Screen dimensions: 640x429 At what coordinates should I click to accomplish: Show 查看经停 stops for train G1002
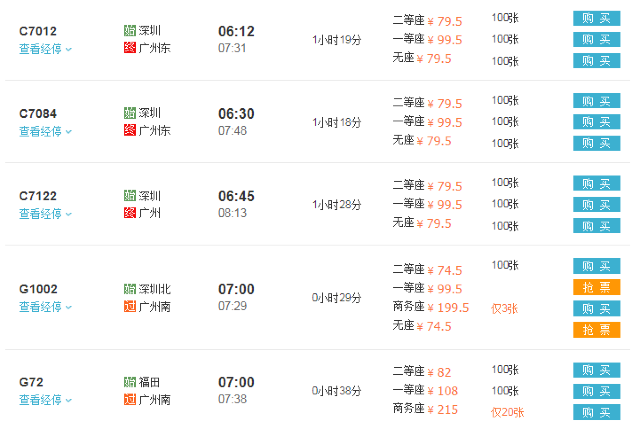click(45, 307)
